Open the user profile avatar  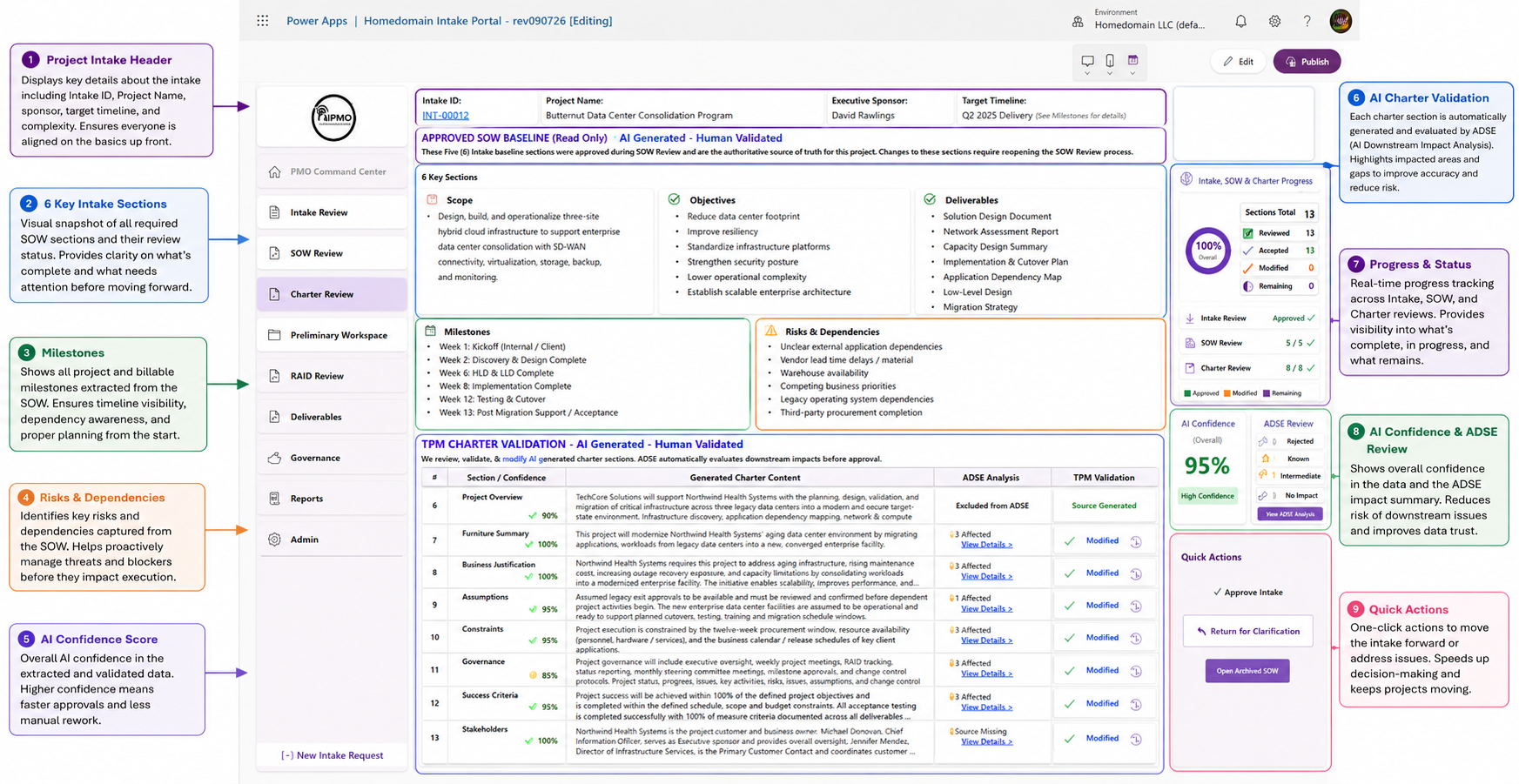tap(1341, 21)
